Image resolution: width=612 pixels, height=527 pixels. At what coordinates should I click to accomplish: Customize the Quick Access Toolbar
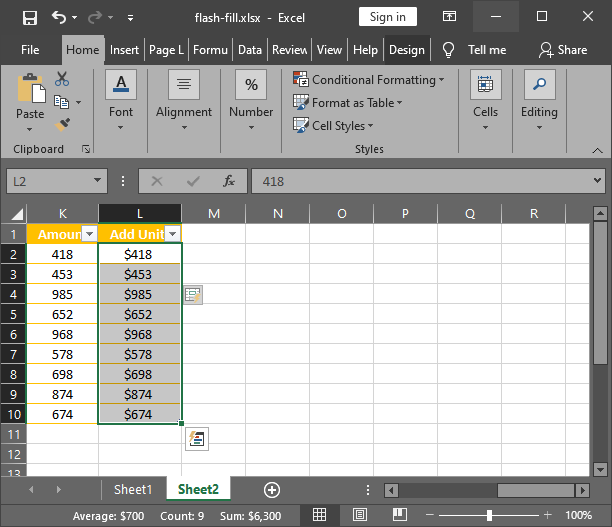coord(130,18)
